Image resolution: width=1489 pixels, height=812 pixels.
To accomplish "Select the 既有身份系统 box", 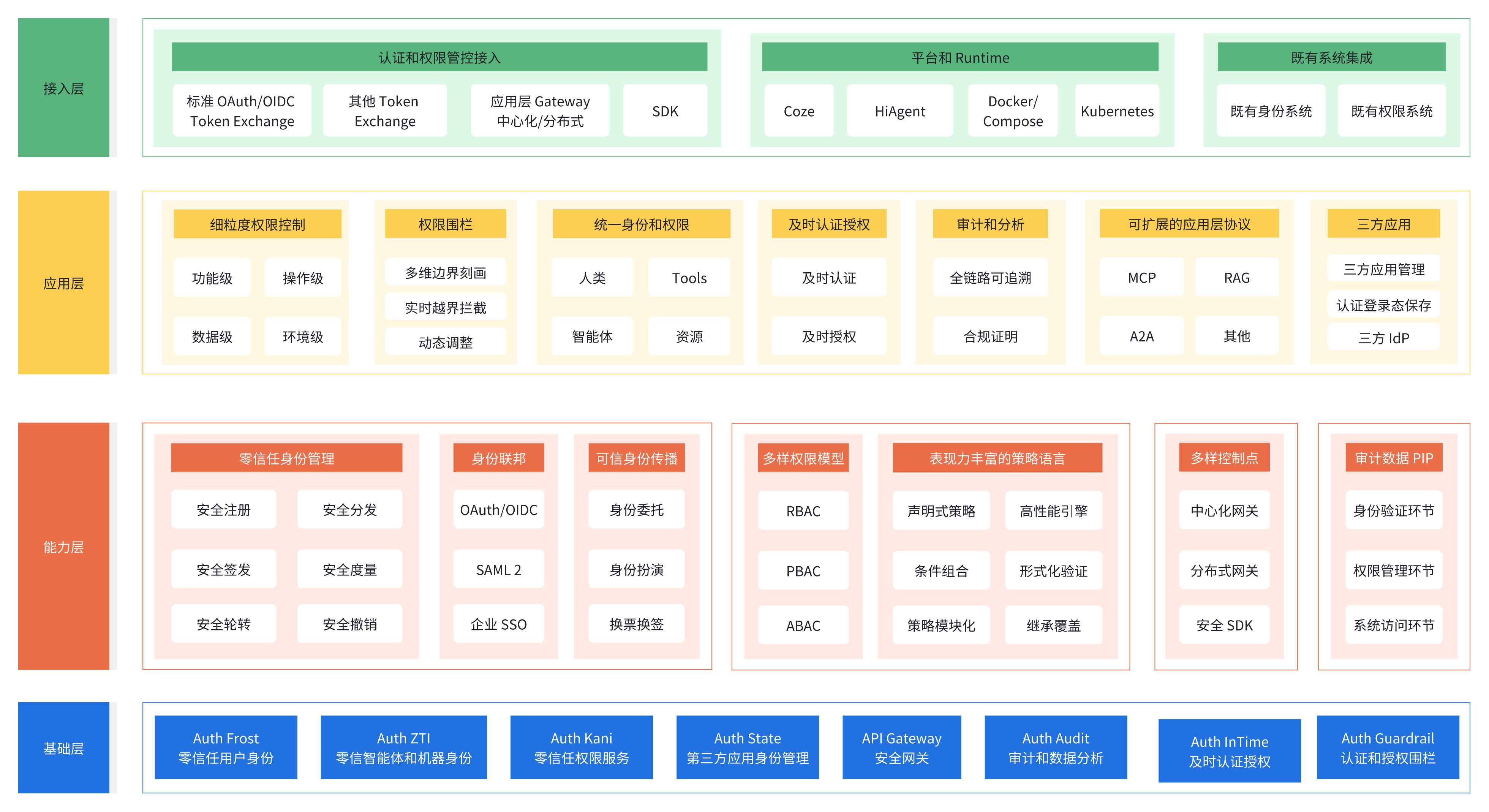I will [1271, 111].
